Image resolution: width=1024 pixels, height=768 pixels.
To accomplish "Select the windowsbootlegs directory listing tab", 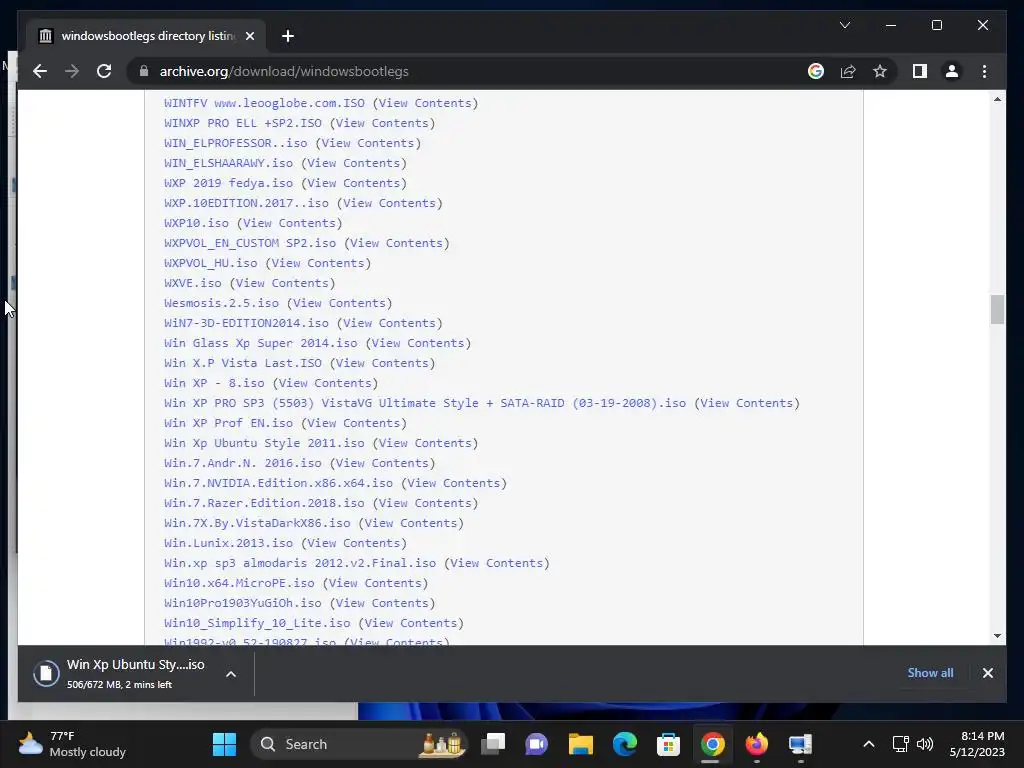I will [x=146, y=36].
